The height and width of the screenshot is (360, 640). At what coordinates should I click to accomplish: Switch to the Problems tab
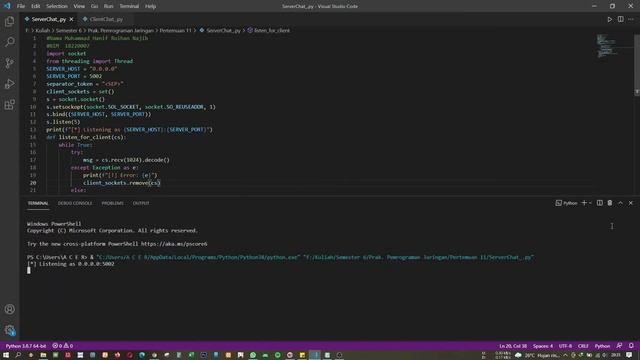[112, 203]
